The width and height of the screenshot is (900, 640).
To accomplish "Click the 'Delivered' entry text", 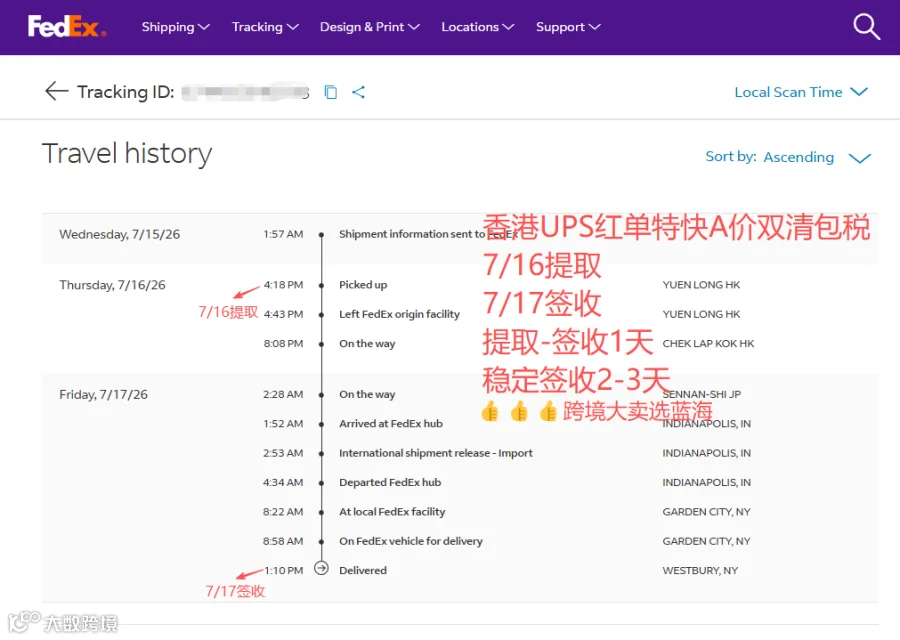I will tap(363, 570).
